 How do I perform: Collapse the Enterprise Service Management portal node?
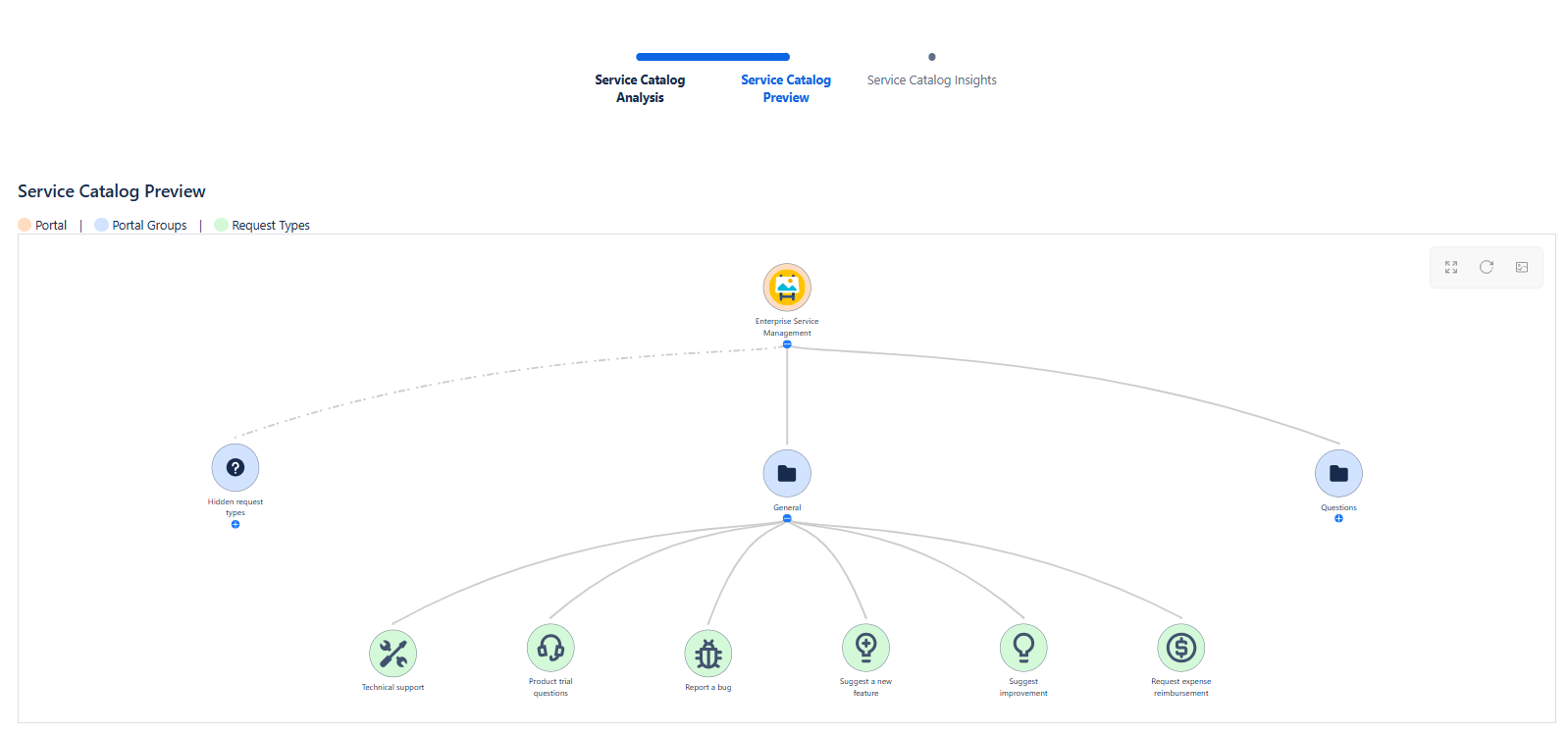point(787,344)
